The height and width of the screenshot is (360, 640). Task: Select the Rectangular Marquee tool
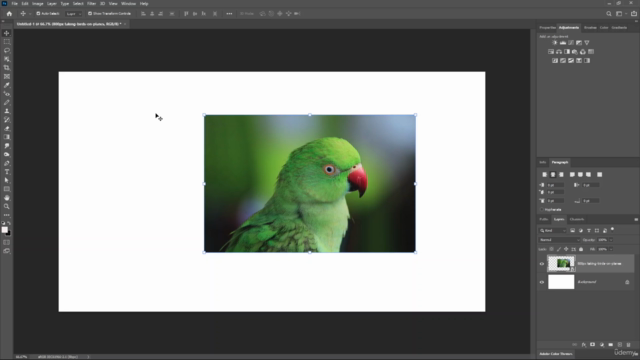[x=7, y=42]
